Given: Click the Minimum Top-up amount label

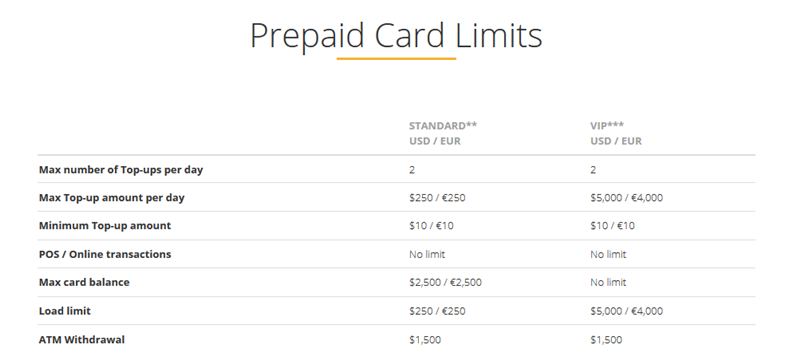Looking at the screenshot, I should click(x=105, y=225).
